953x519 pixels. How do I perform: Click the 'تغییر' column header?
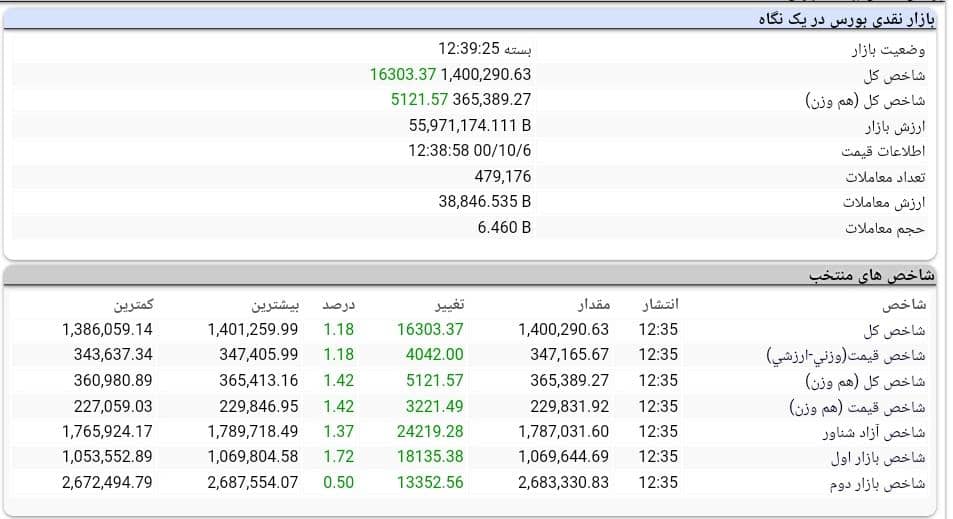point(449,304)
